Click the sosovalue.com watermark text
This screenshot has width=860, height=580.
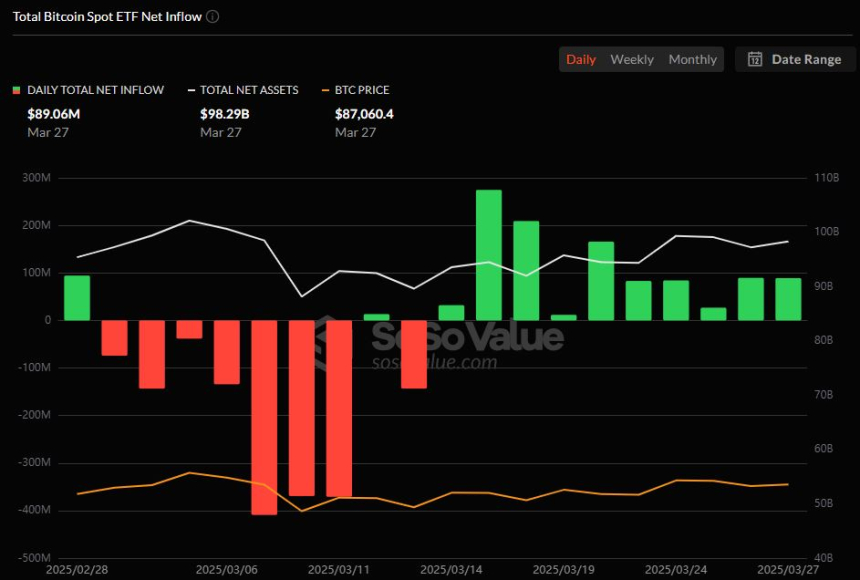tap(434, 362)
